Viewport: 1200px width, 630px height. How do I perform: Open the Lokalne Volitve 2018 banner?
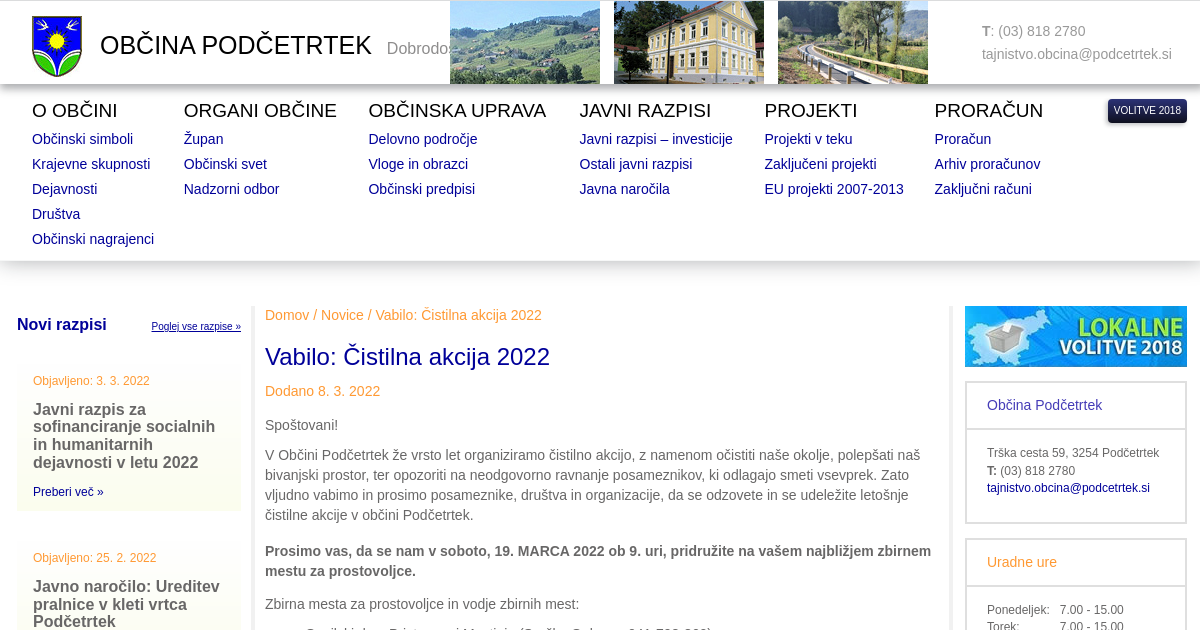[1075, 336]
